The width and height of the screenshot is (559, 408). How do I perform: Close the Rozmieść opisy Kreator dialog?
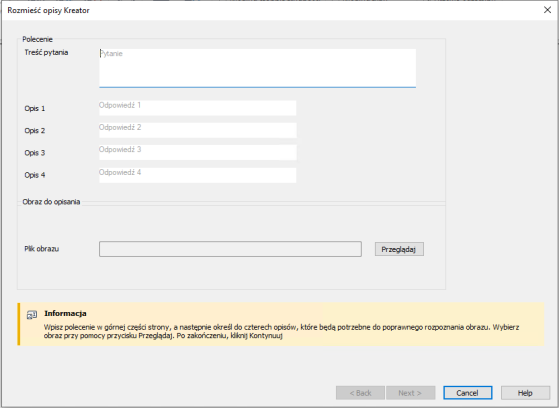547,10
